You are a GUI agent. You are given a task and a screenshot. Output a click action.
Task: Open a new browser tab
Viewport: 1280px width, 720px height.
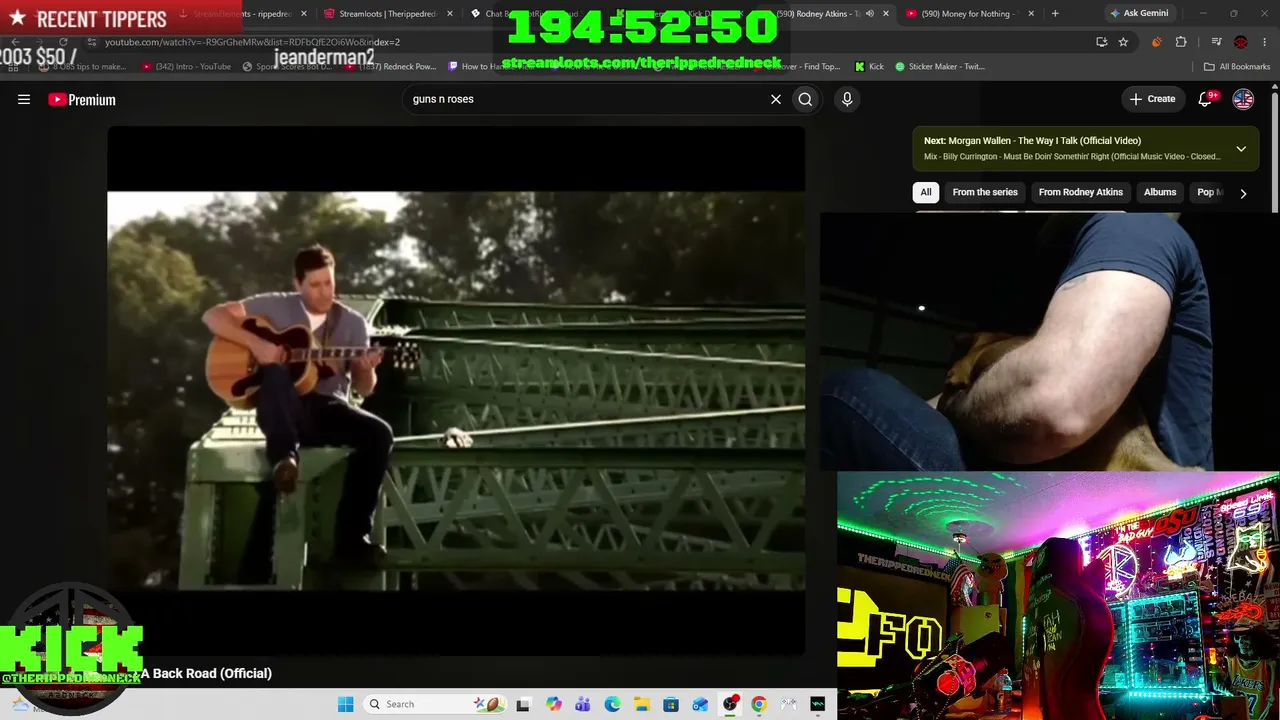(x=1055, y=14)
